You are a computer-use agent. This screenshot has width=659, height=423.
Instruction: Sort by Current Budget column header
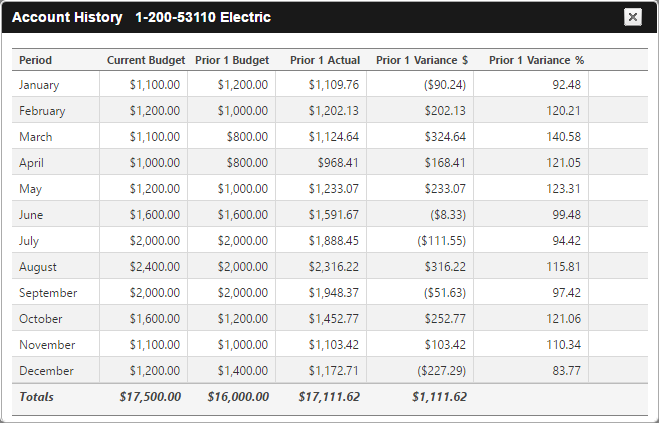pyautogui.click(x=146, y=60)
